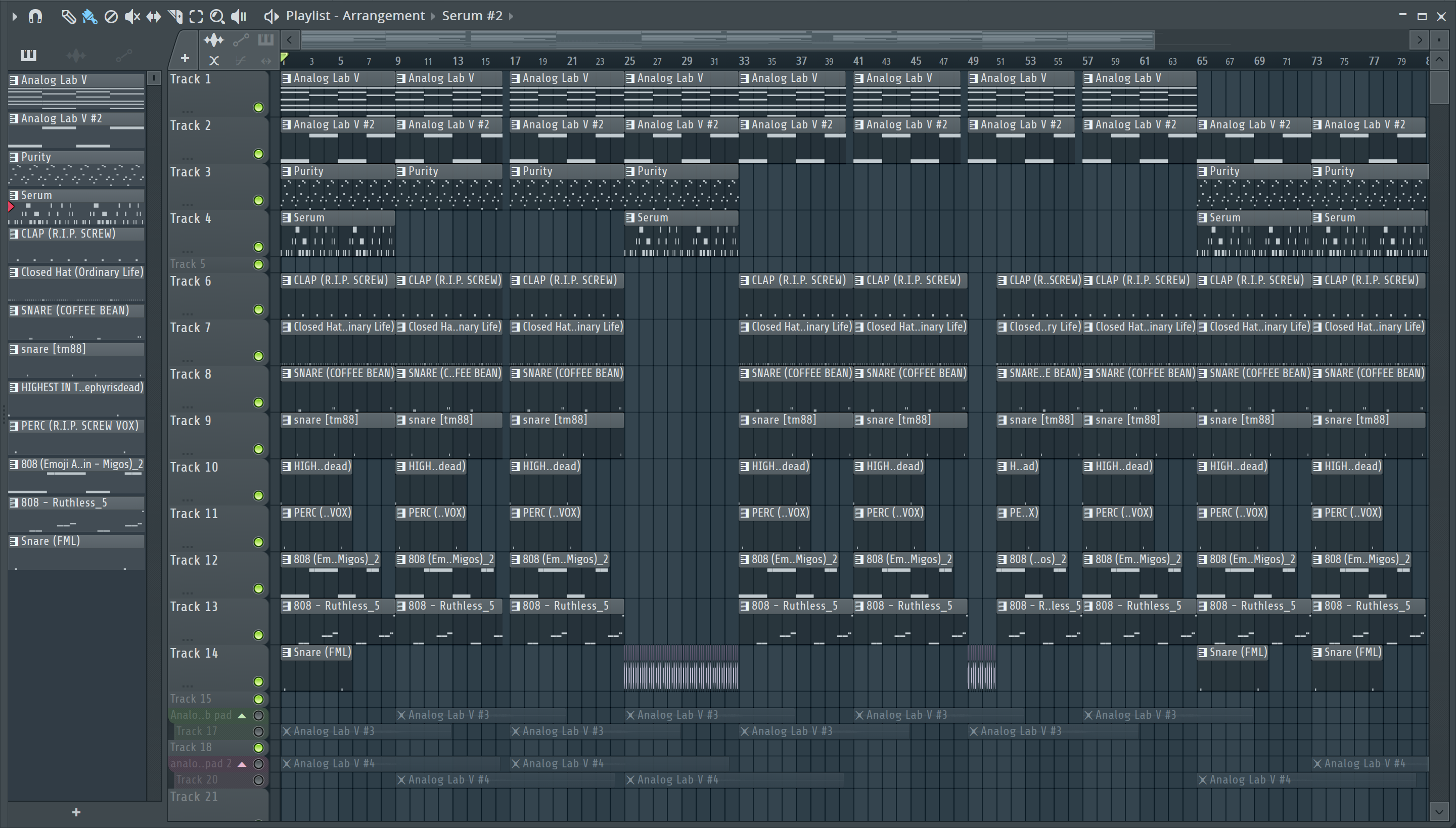
Task: Click the playlist vertical scrollbar thumb
Action: pyautogui.click(x=1439, y=86)
